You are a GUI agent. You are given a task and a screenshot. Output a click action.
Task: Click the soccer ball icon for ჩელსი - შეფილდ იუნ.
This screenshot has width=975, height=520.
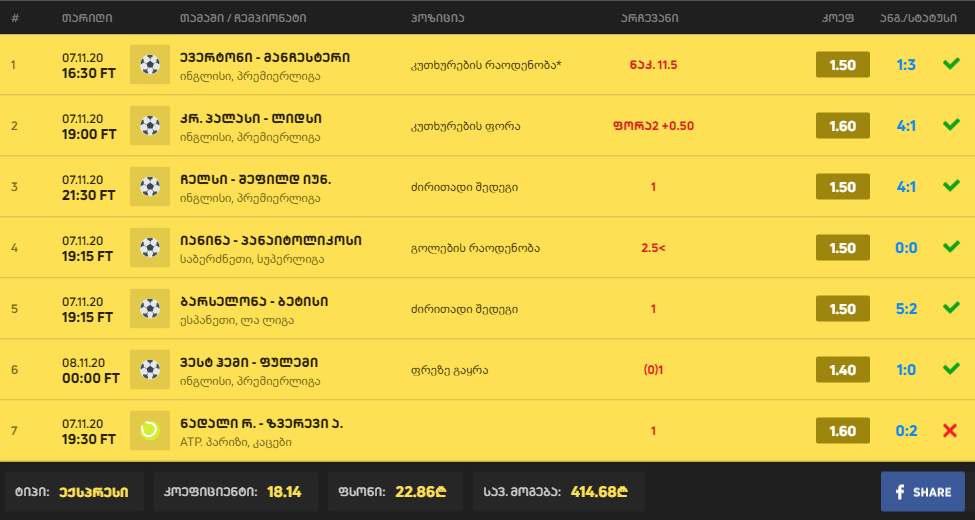150,187
